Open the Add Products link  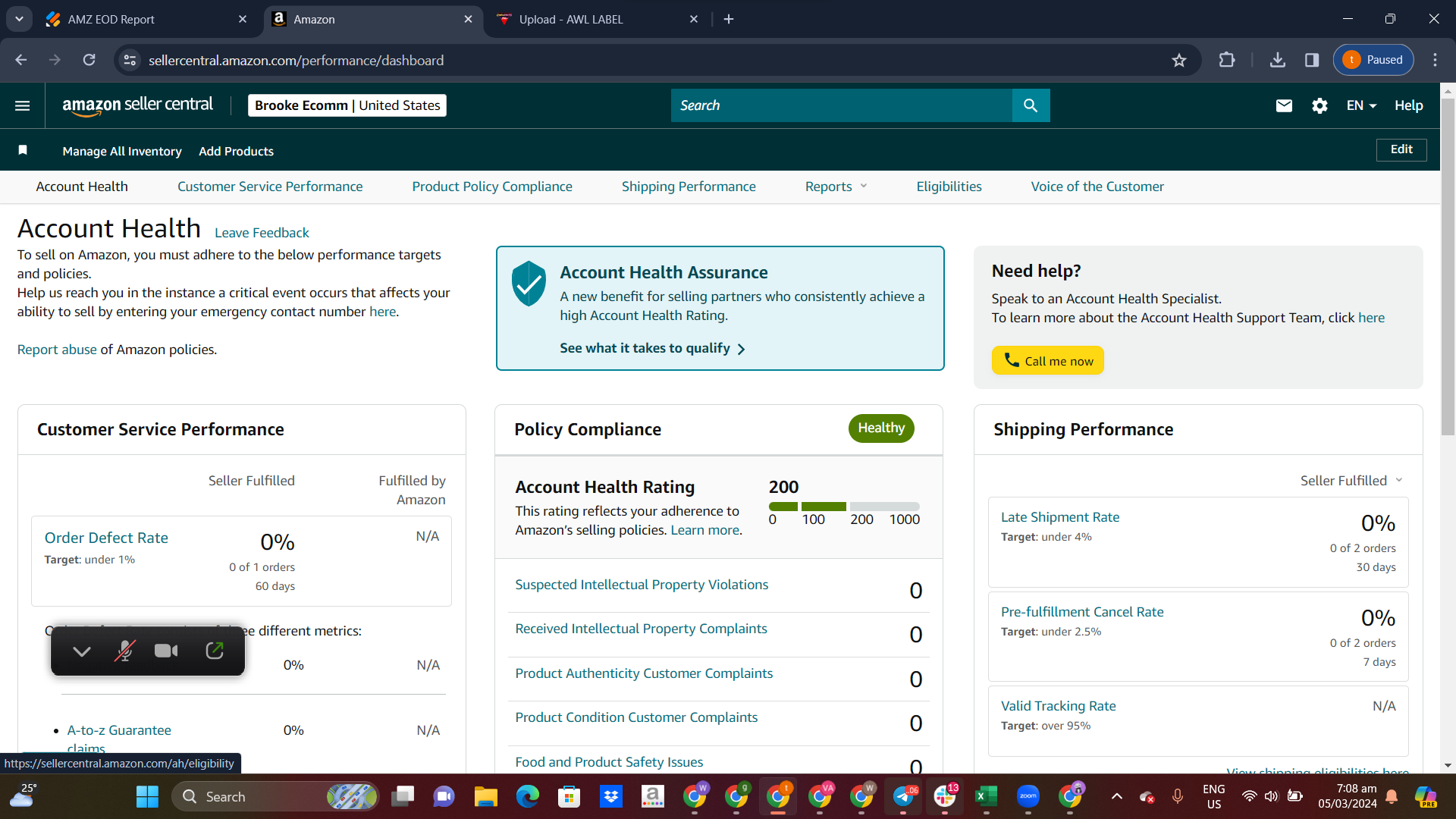point(236,151)
